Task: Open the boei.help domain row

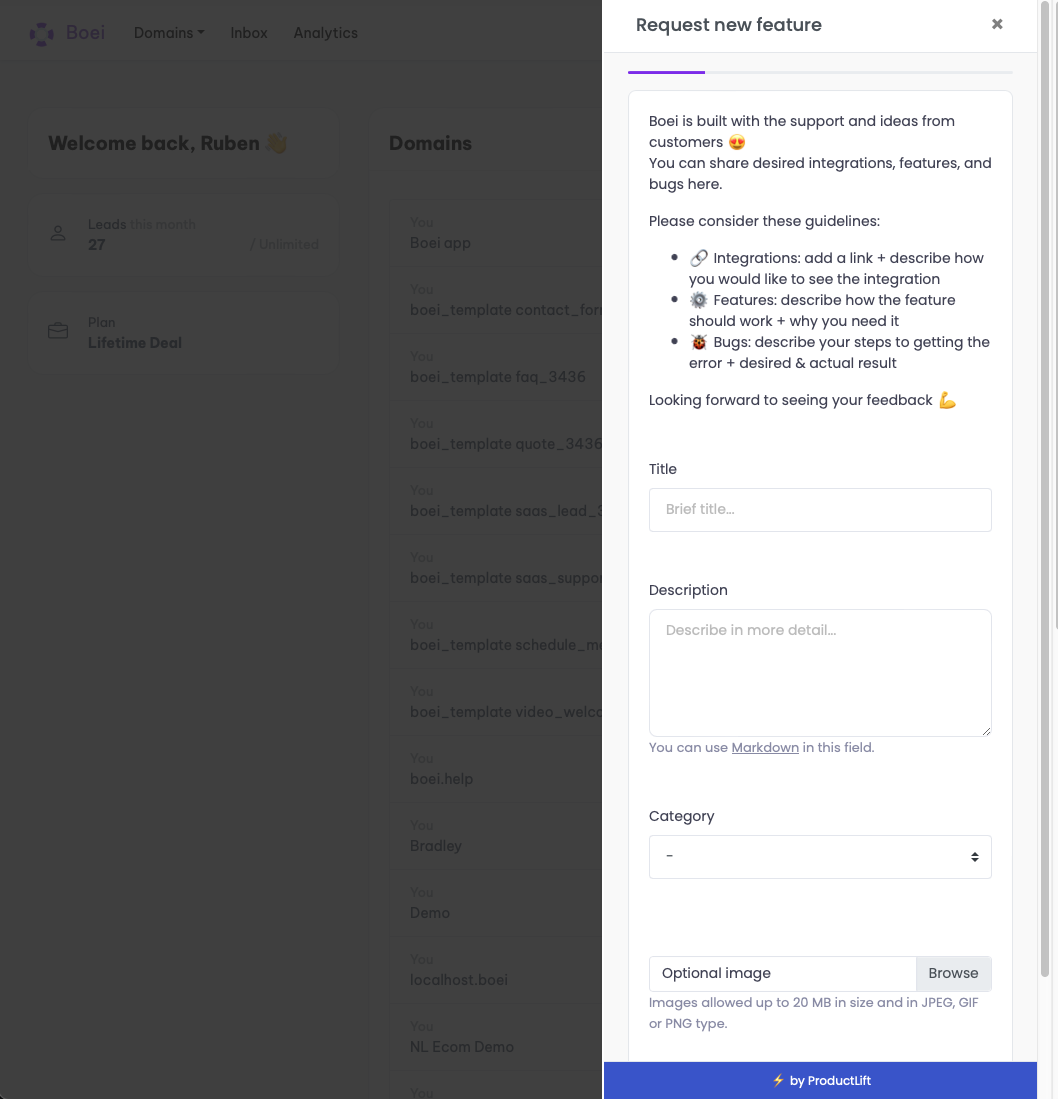Action: click(x=441, y=779)
